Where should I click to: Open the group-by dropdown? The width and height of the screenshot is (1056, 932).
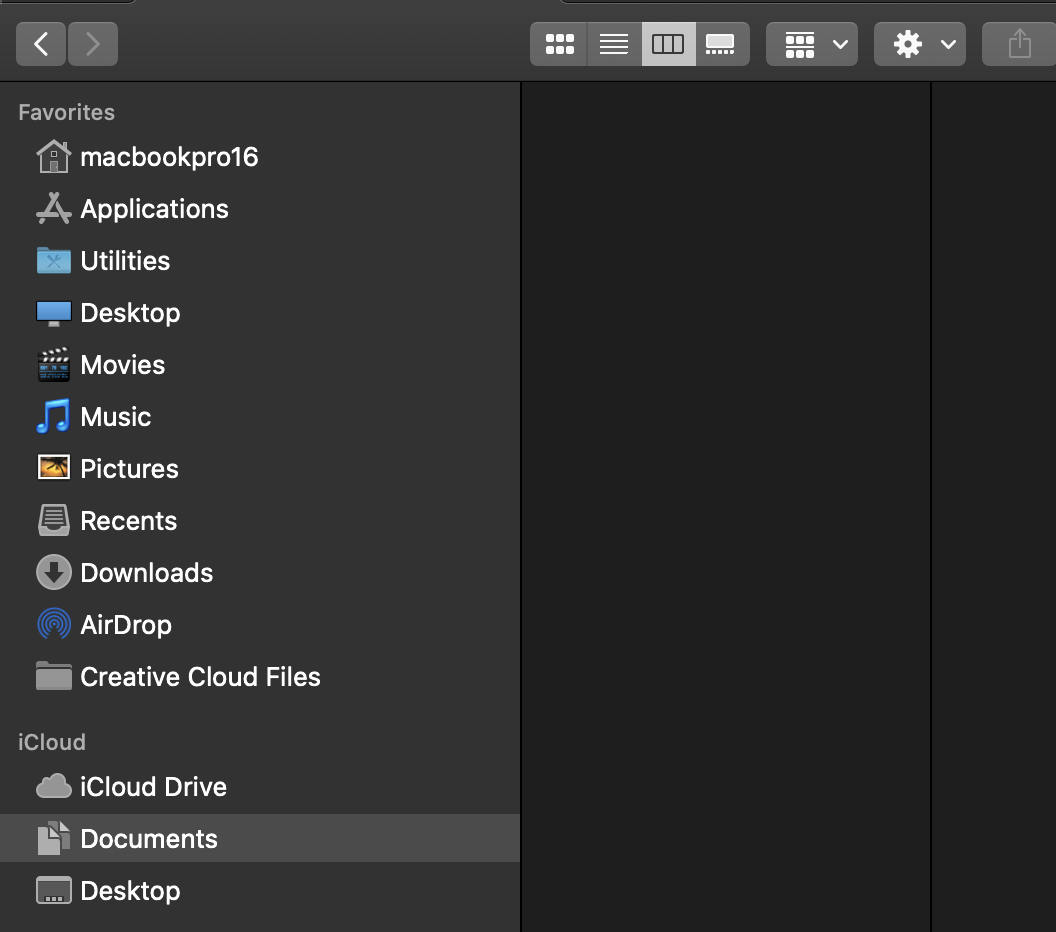[812, 44]
